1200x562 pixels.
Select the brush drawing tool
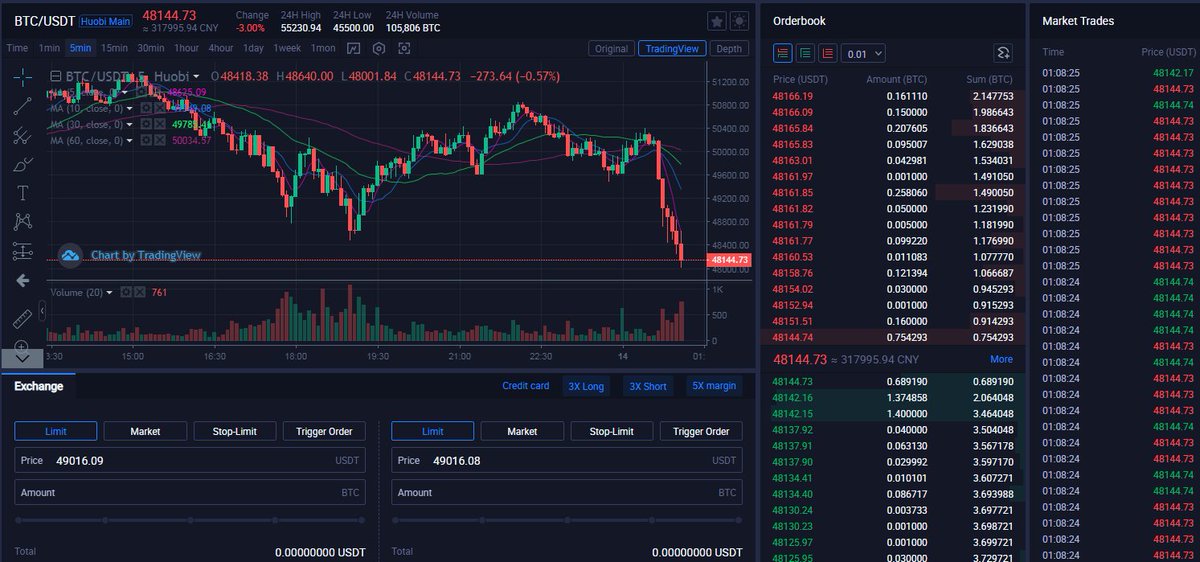pyautogui.click(x=22, y=165)
